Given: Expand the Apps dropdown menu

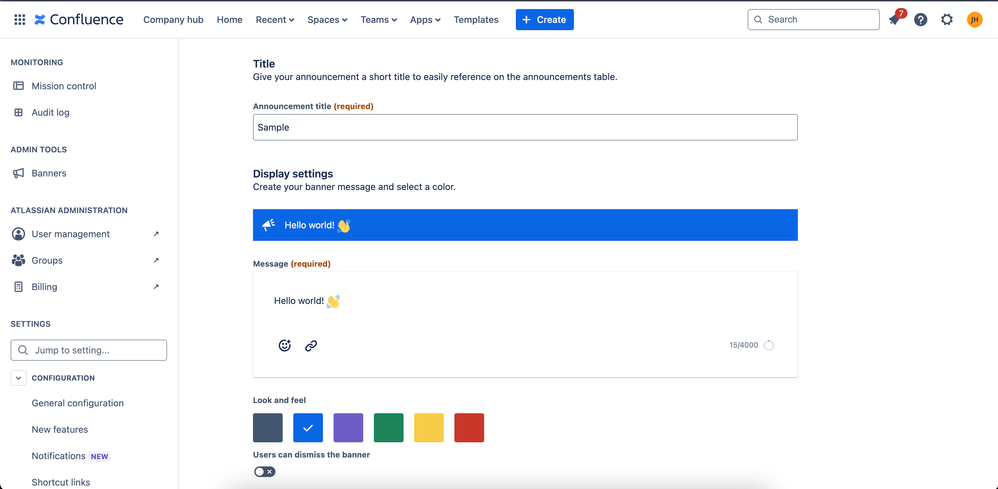Looking at the screenshot, I should pyautogui.click(x=425, y=20).
